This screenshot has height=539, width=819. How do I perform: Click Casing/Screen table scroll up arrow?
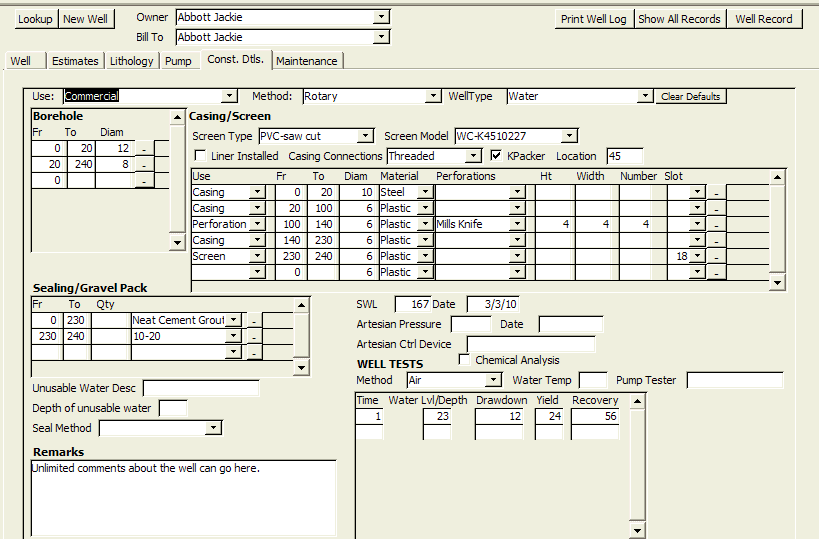[778, 177]
